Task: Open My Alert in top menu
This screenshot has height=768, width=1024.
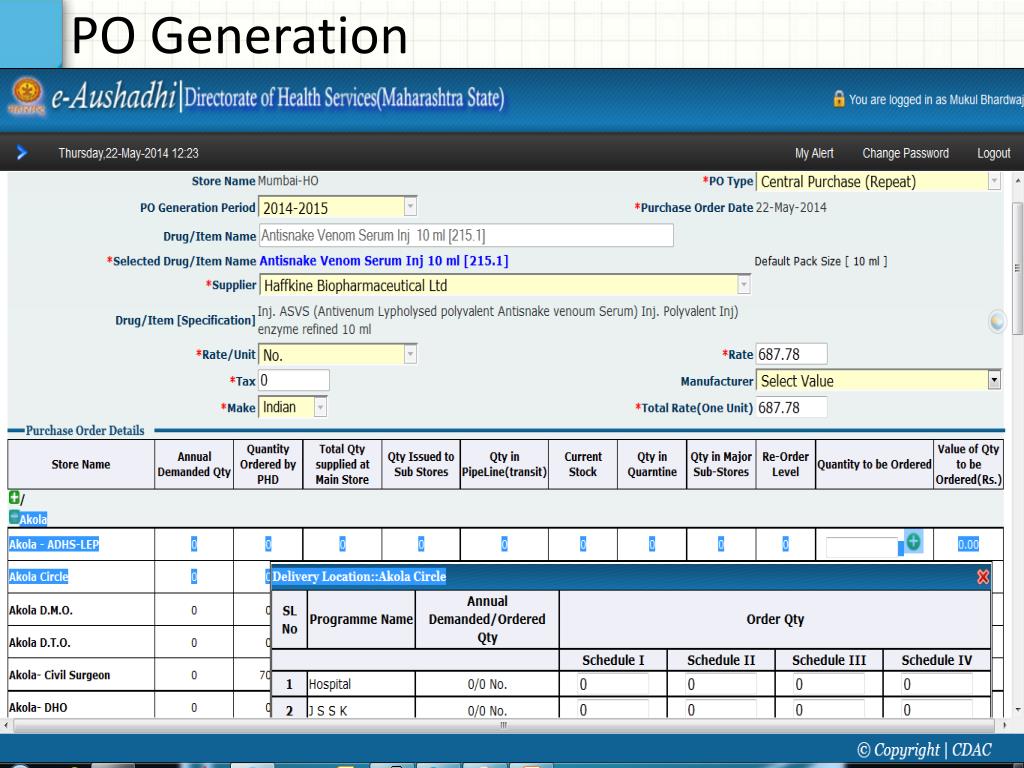Action: pyautogui.click(x=814, y=153)
